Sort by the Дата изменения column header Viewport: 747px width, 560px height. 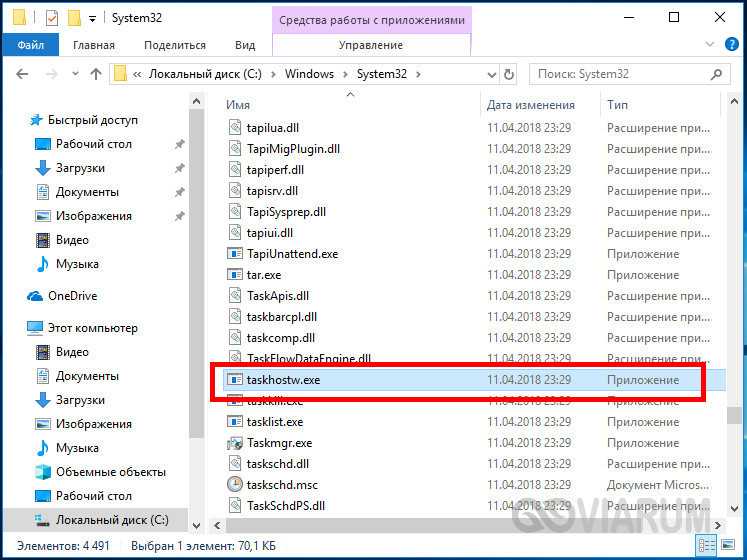point(540,105)
